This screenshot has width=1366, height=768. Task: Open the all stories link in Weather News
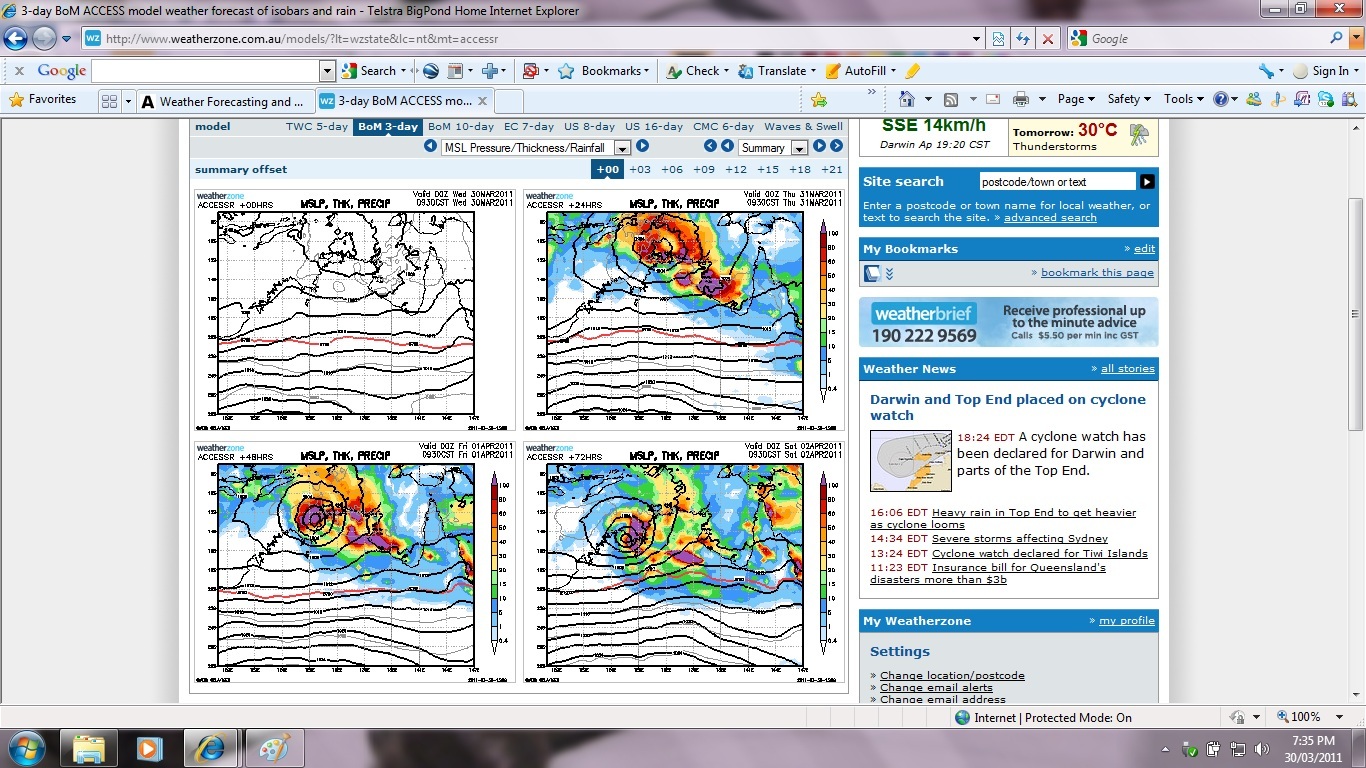pyautogui.click(x=1127, y=369)
